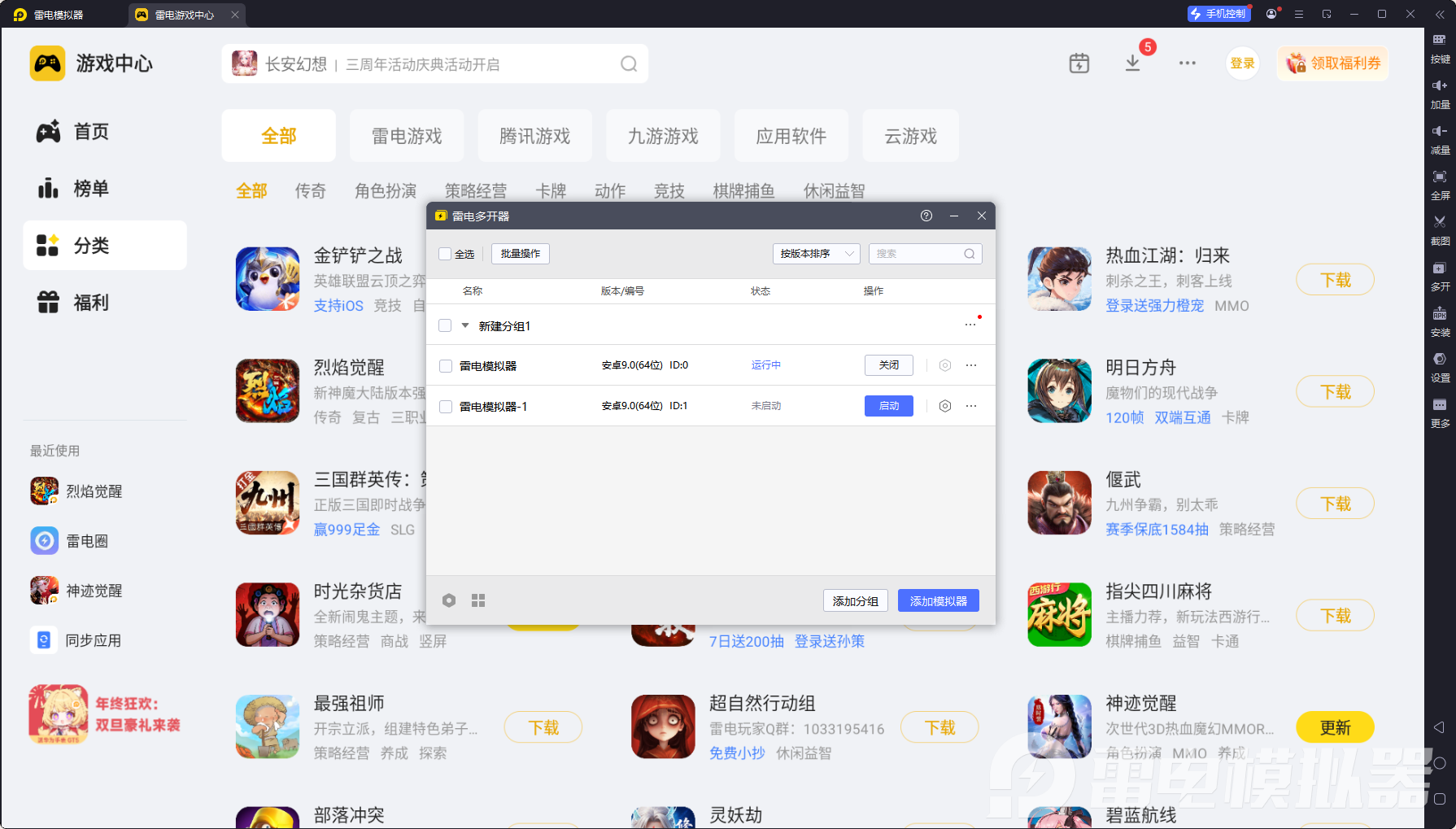1456x829 pixels.
Task: Open 榜单 in left navigation
Action: click(105, 189)
